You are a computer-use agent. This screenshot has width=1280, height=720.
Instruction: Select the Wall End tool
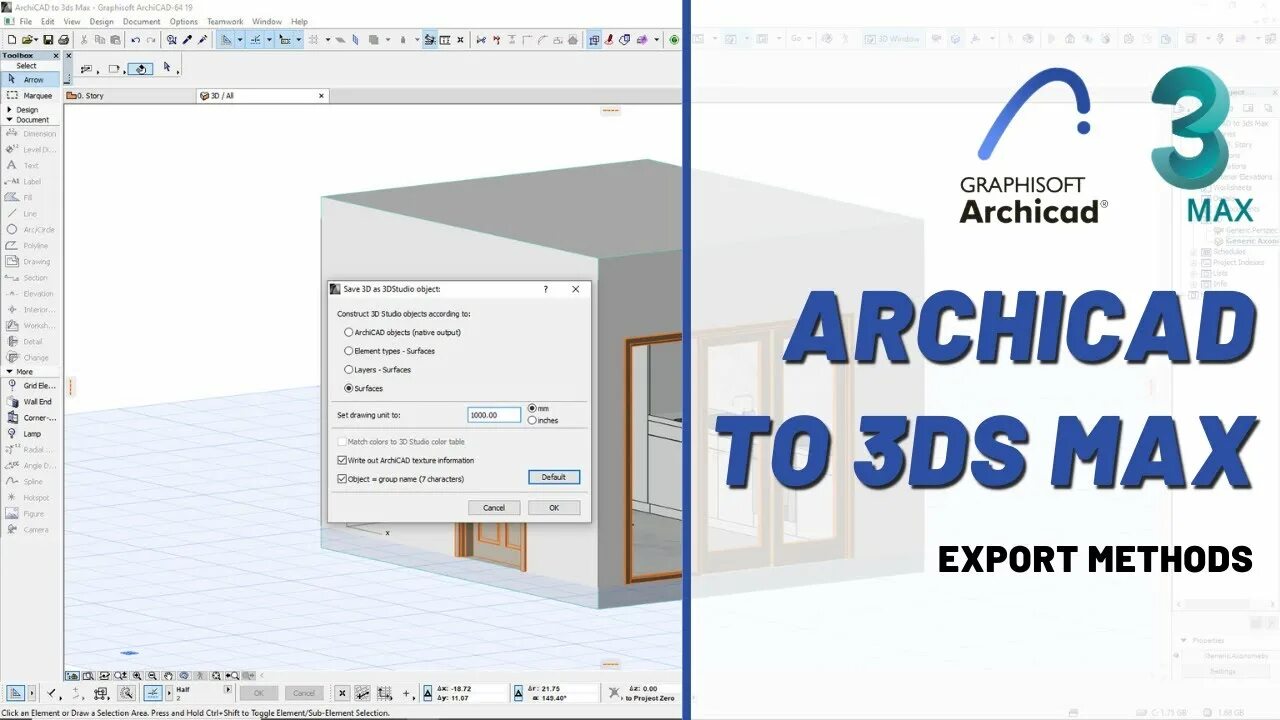(x=30, y=401)
